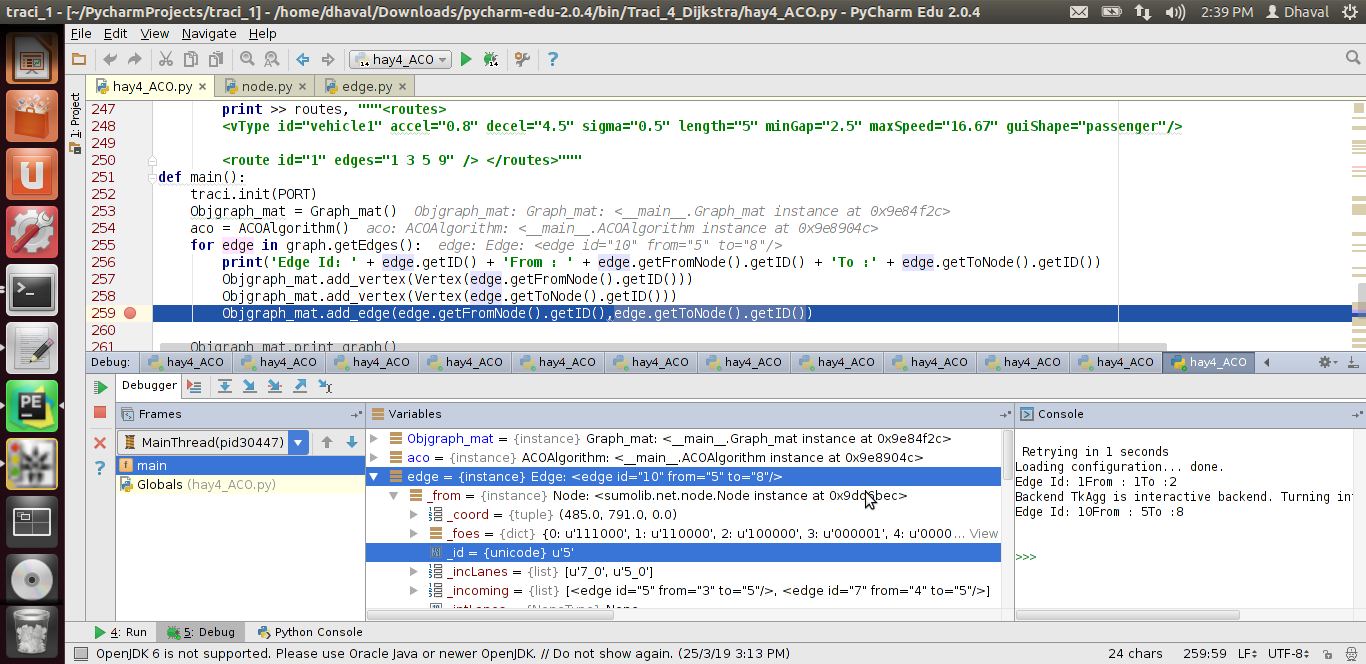
Task: Open the Navigate menu
Action: (208, 33)
